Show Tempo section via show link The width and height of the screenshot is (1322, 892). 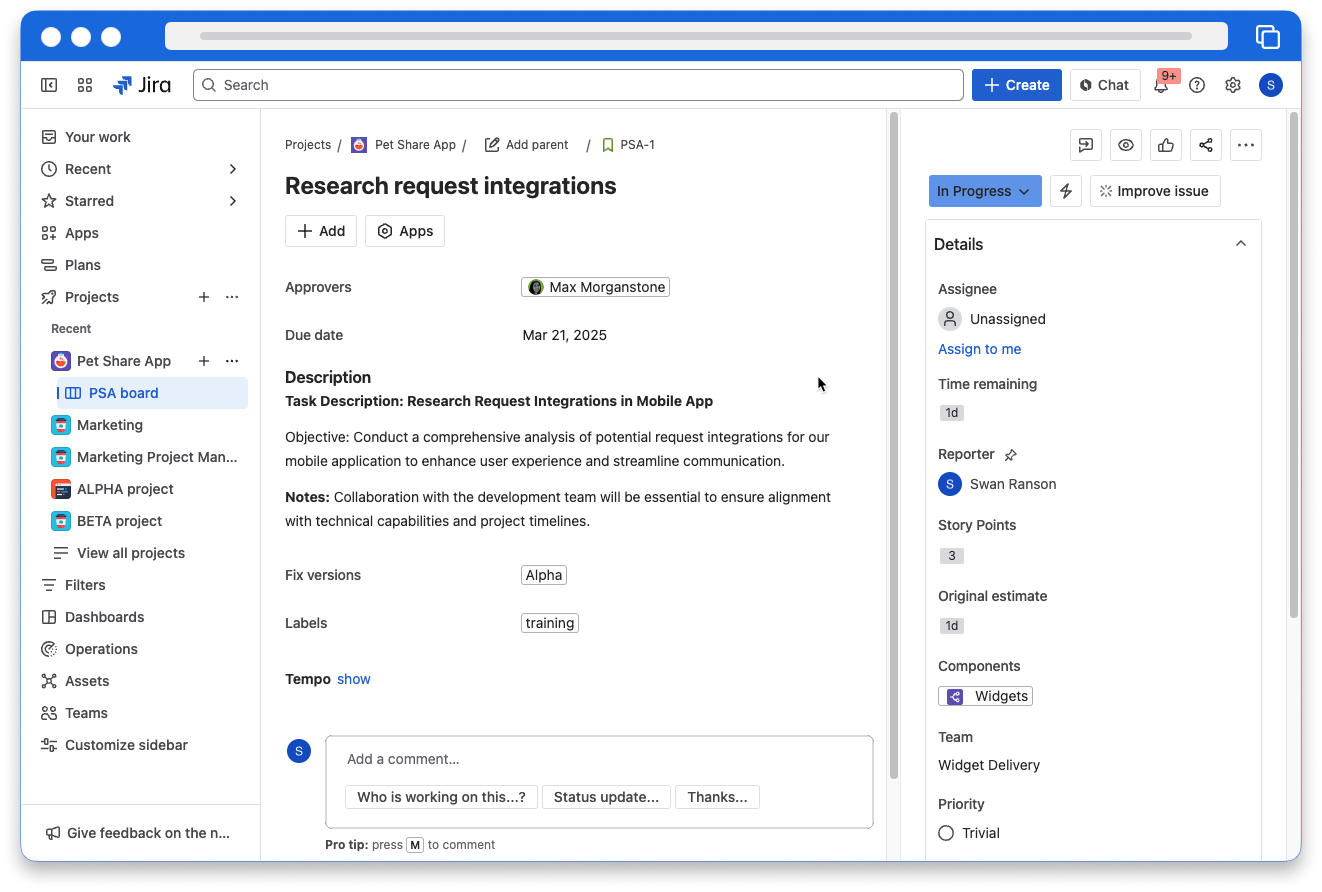[x=354, y=679]
